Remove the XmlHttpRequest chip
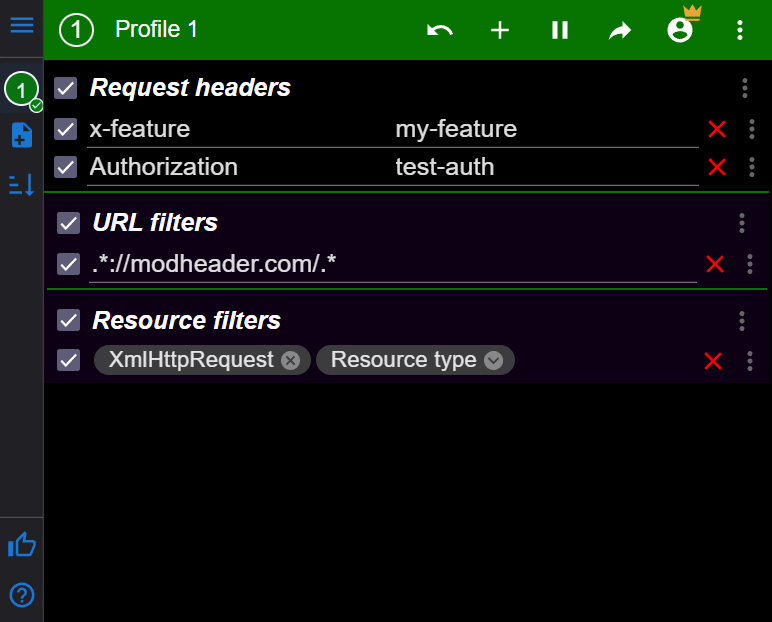The image size is (772, 622). (290, 360)
